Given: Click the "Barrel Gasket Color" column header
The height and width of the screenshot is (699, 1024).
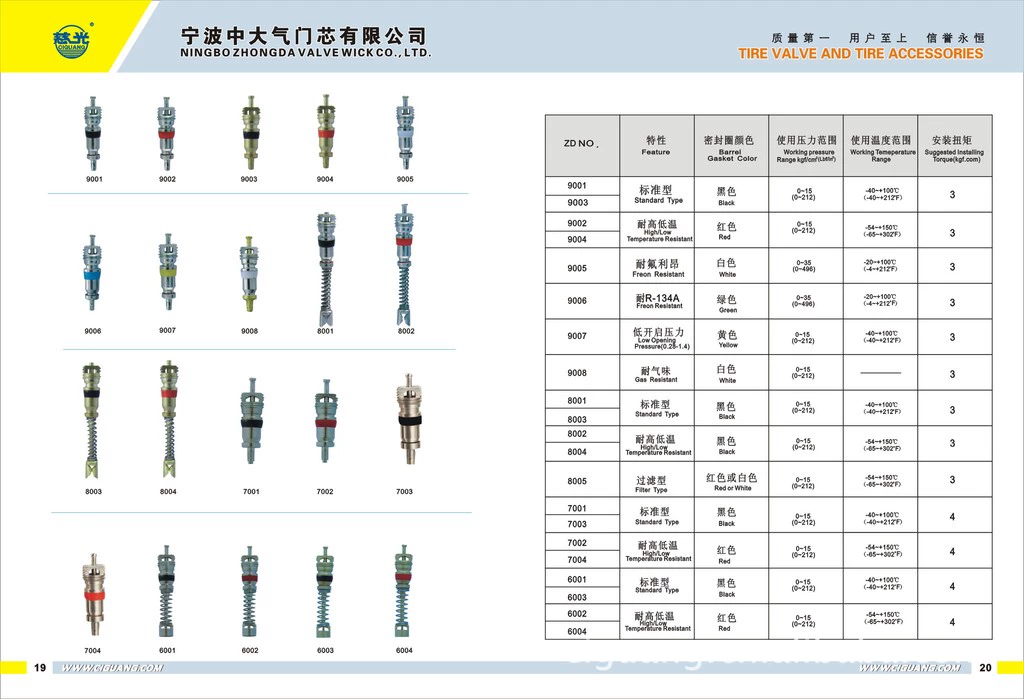Looking at the screenshot, I should click(731, 146).
